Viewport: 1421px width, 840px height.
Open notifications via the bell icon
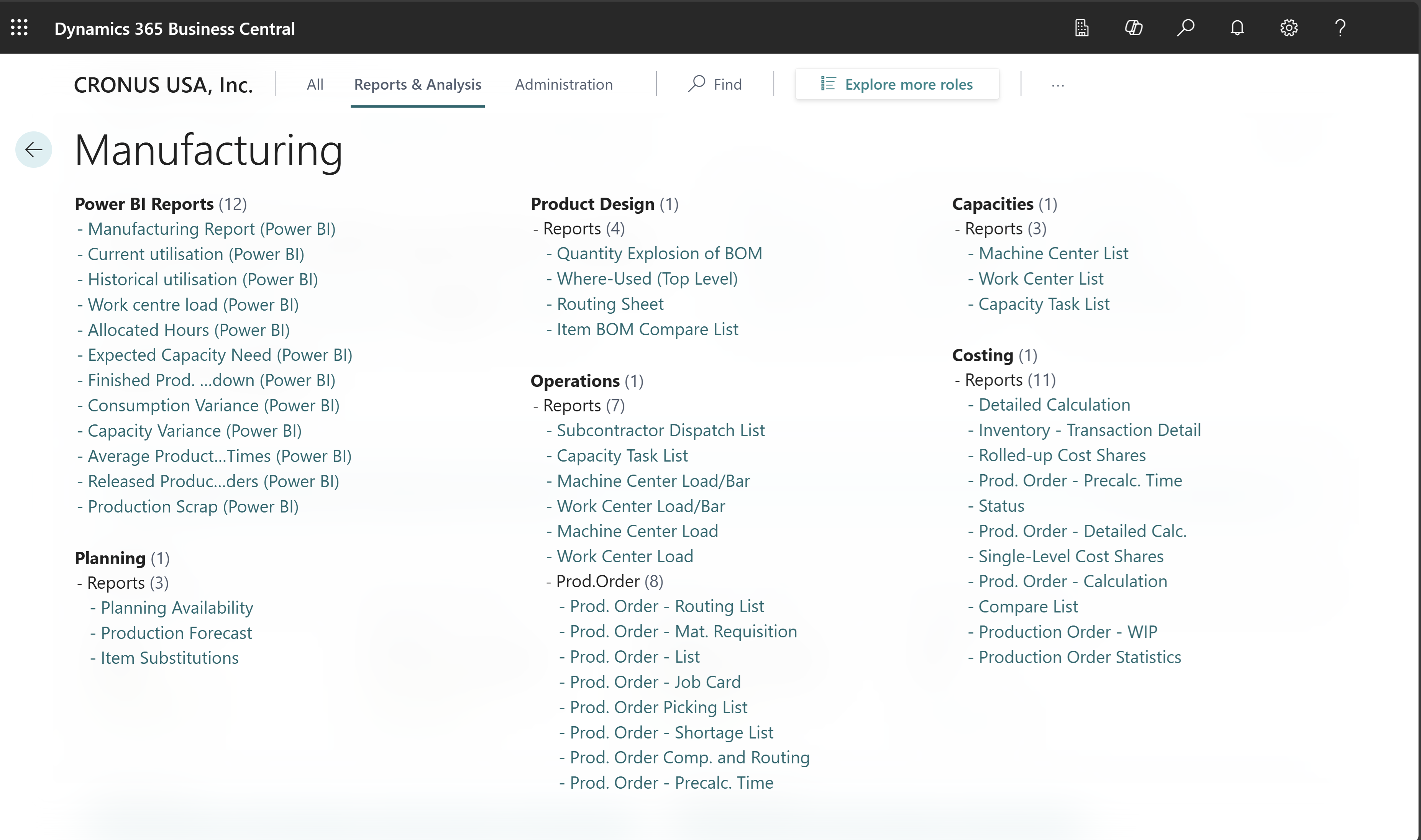pos(1237,28)
